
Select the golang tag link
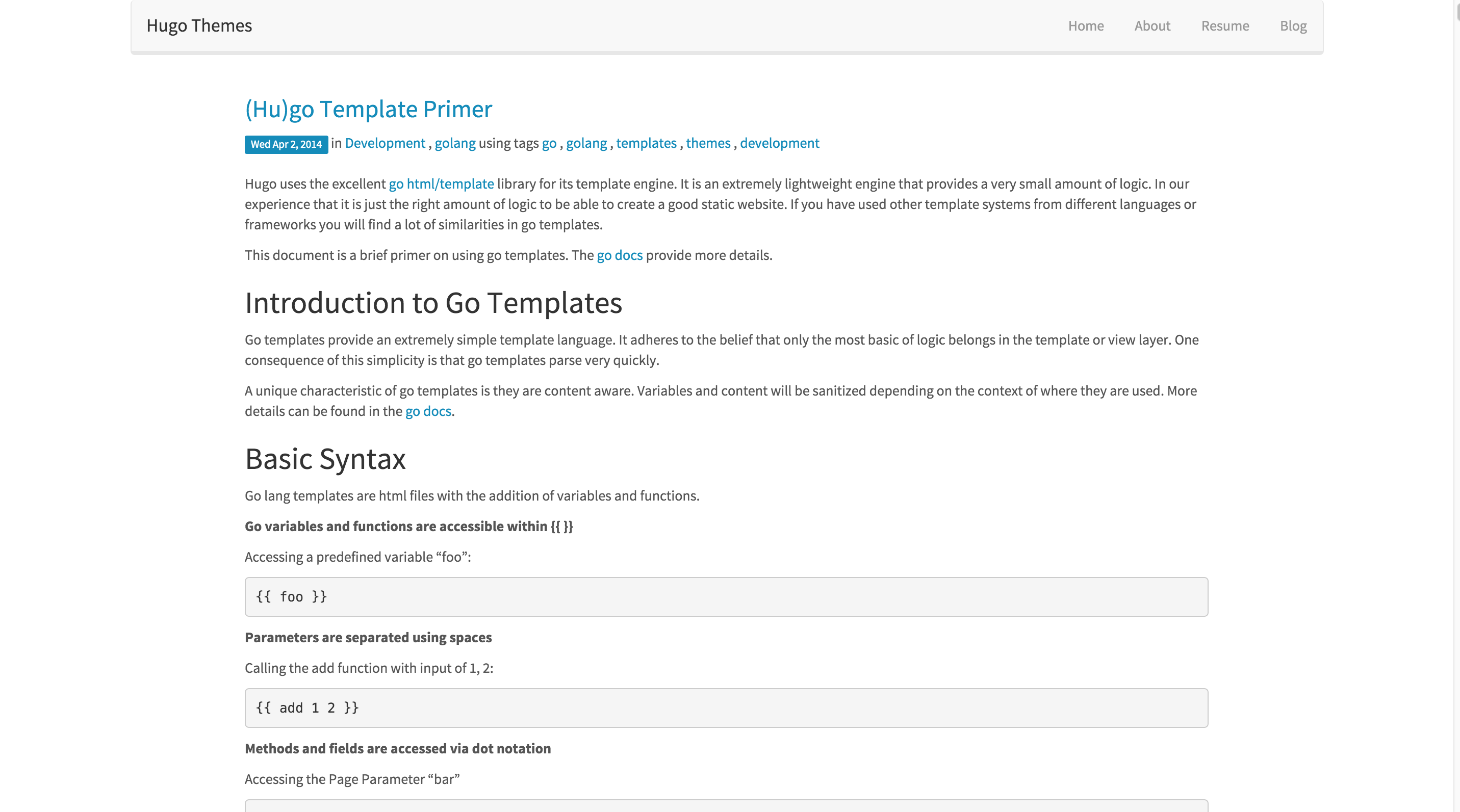tap(586, 143)
